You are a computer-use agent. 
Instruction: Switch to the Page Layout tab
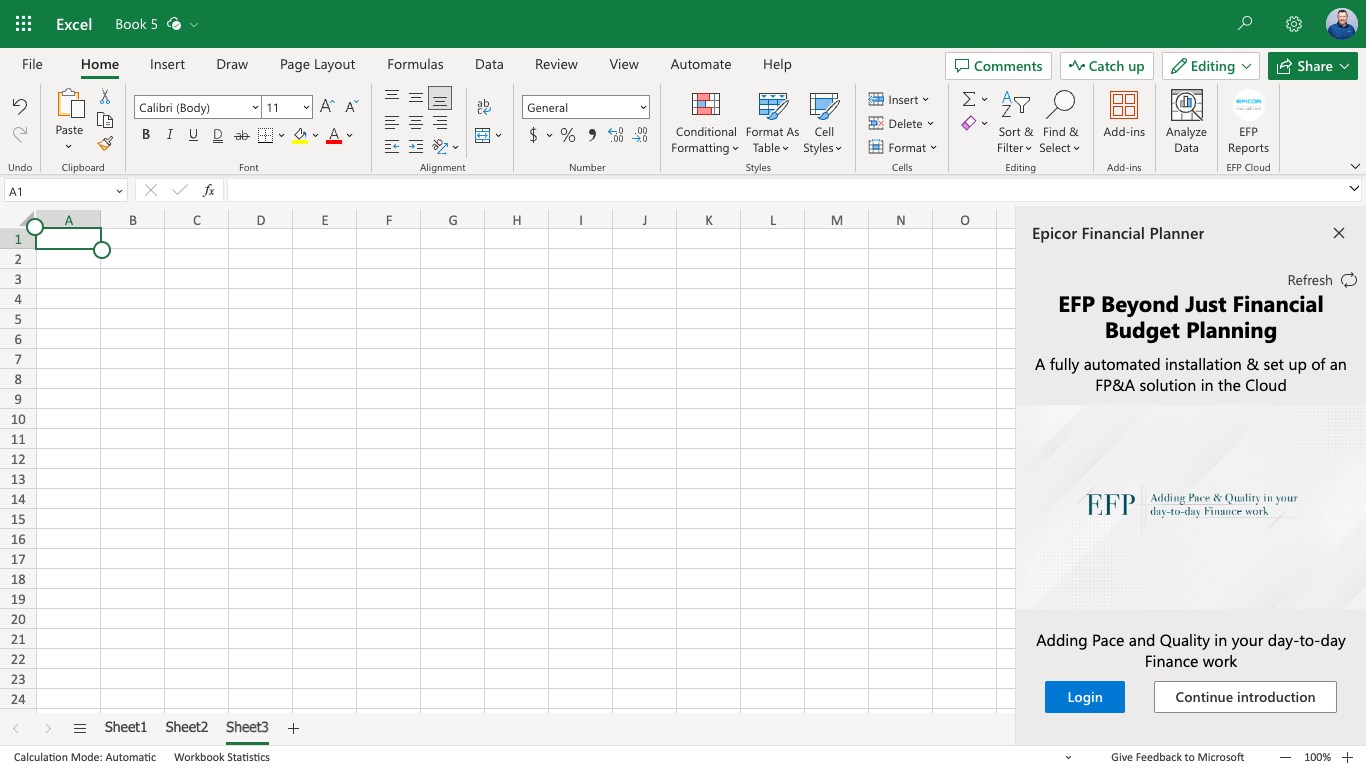click(317, 64)
